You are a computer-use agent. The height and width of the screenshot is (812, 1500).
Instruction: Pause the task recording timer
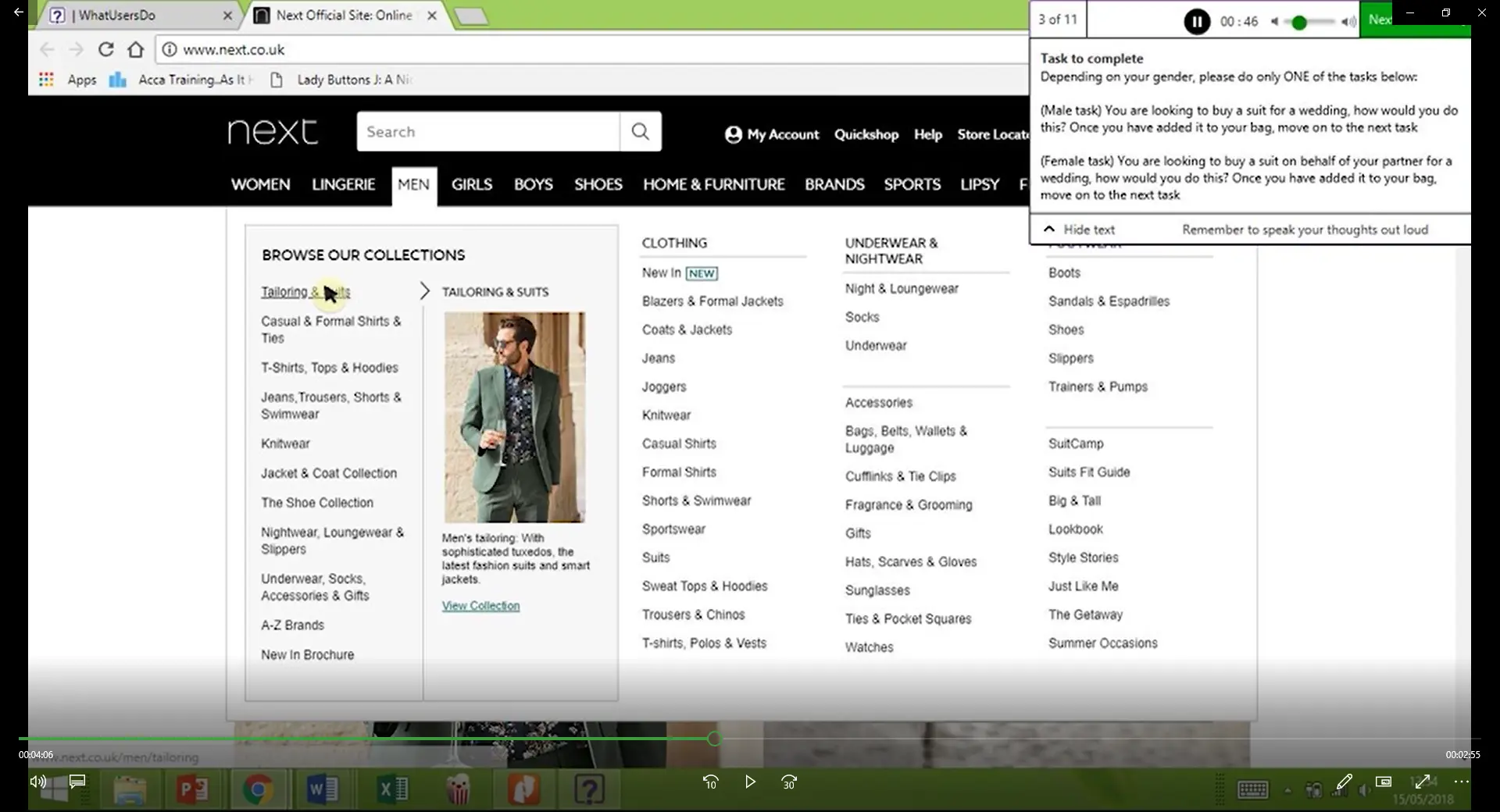tap(1196, 21)
